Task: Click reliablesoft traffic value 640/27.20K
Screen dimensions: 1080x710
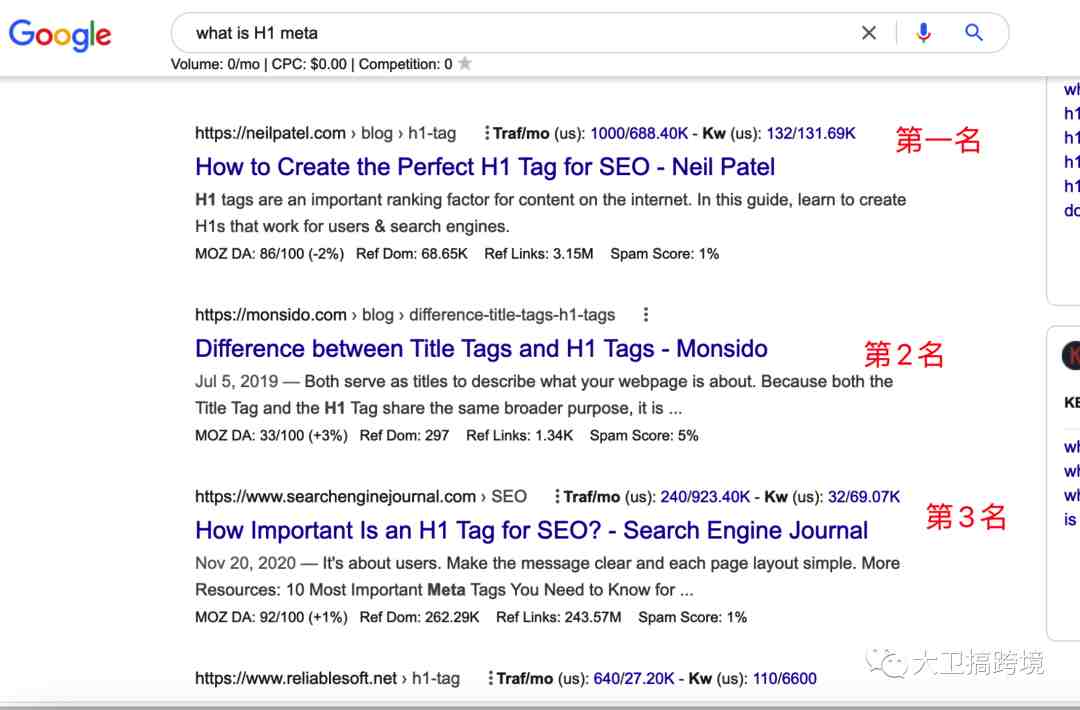Action: 634,678
